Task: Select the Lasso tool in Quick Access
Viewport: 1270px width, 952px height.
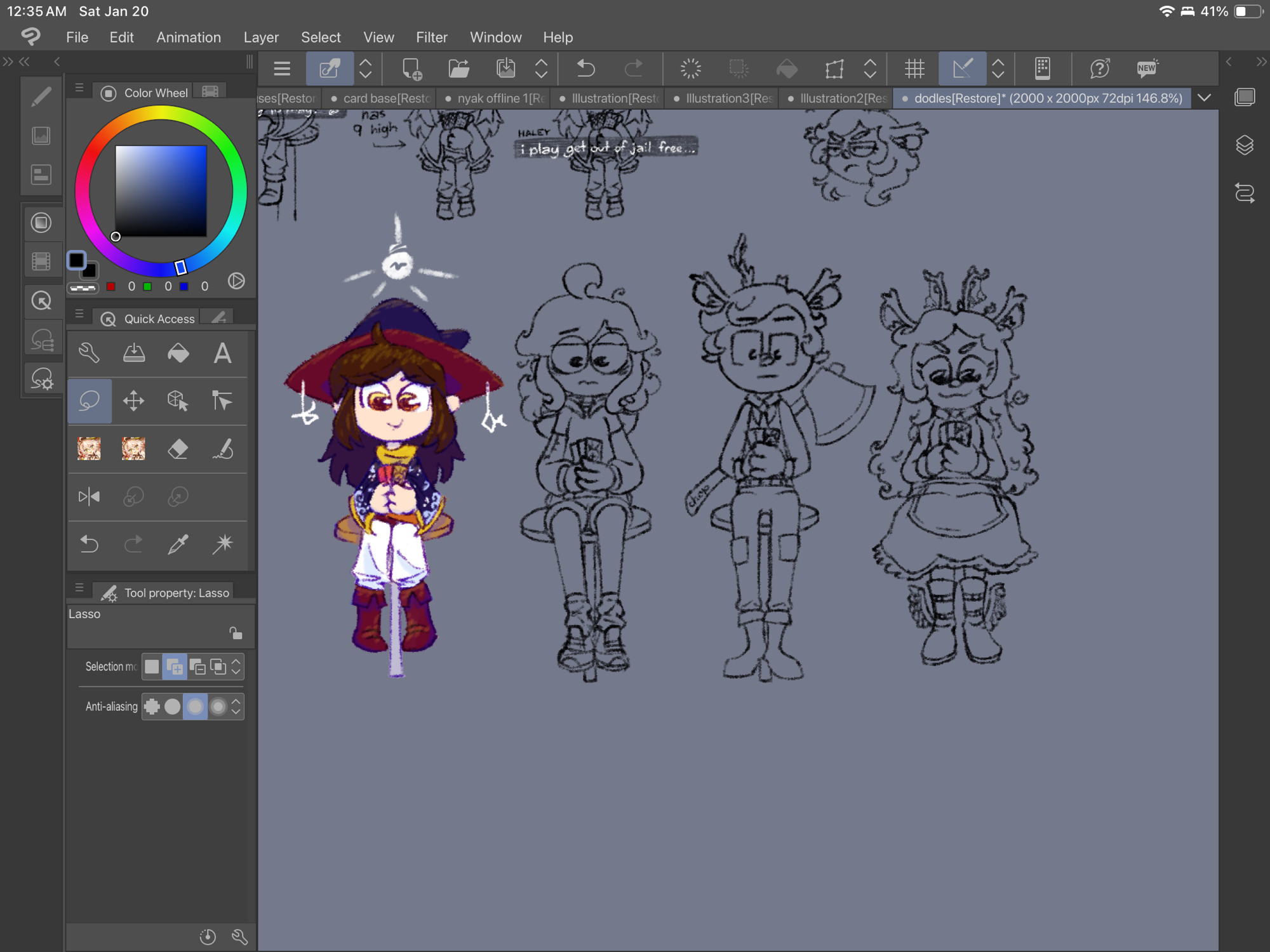Action: coord(90,401)
